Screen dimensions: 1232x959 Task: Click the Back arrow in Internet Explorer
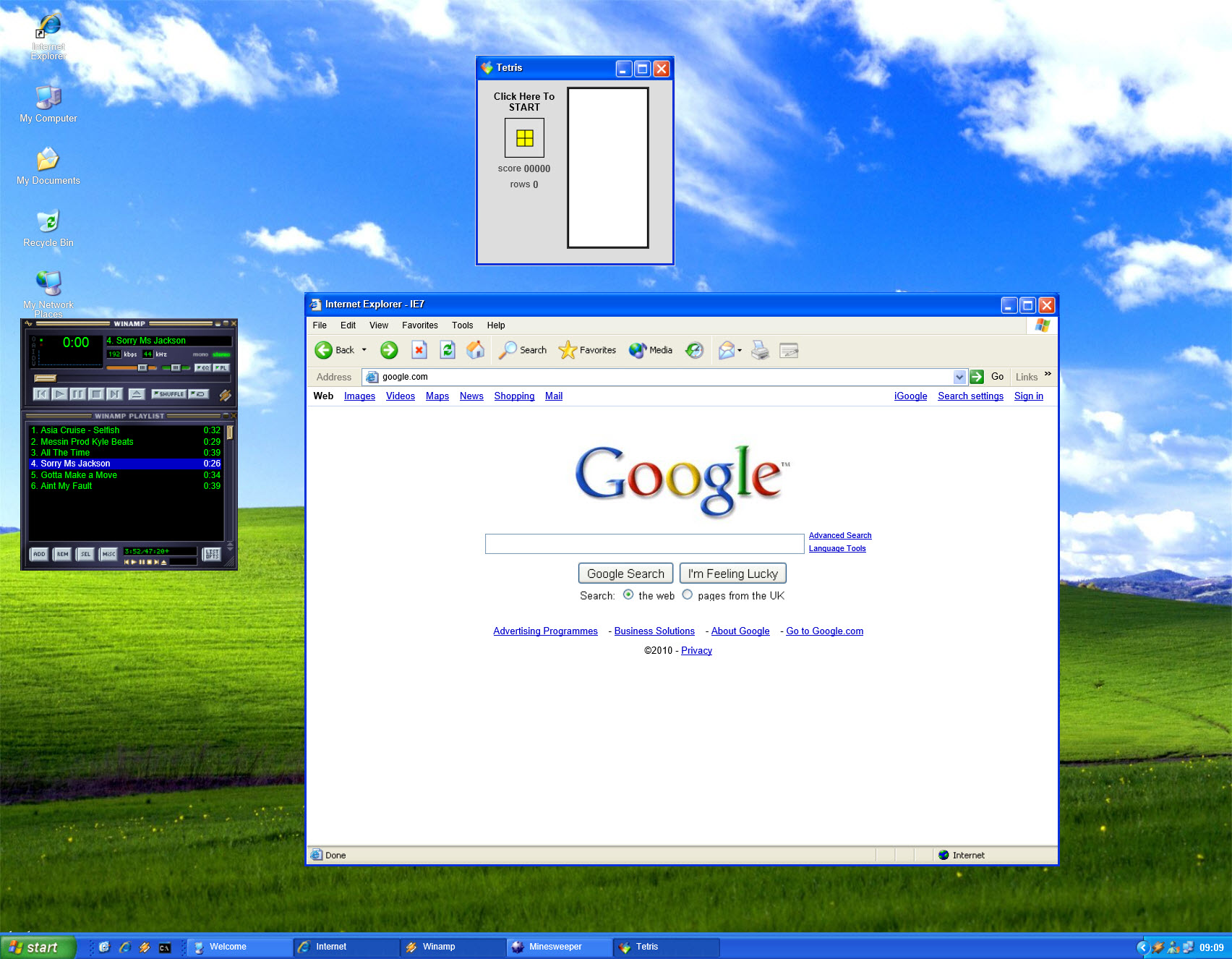tap(324, 351)
